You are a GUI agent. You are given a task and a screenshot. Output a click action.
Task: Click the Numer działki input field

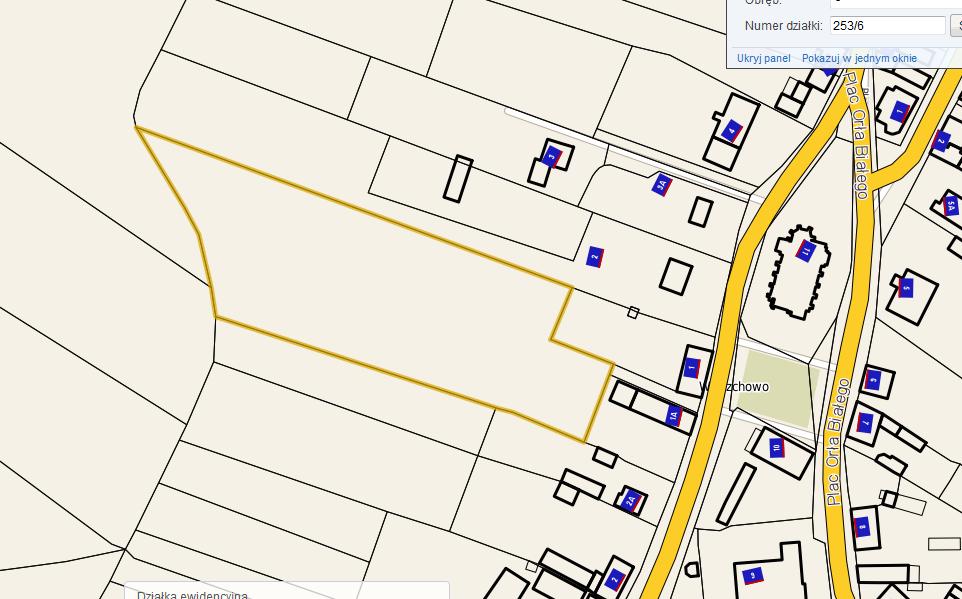click(x=888, y=26)
